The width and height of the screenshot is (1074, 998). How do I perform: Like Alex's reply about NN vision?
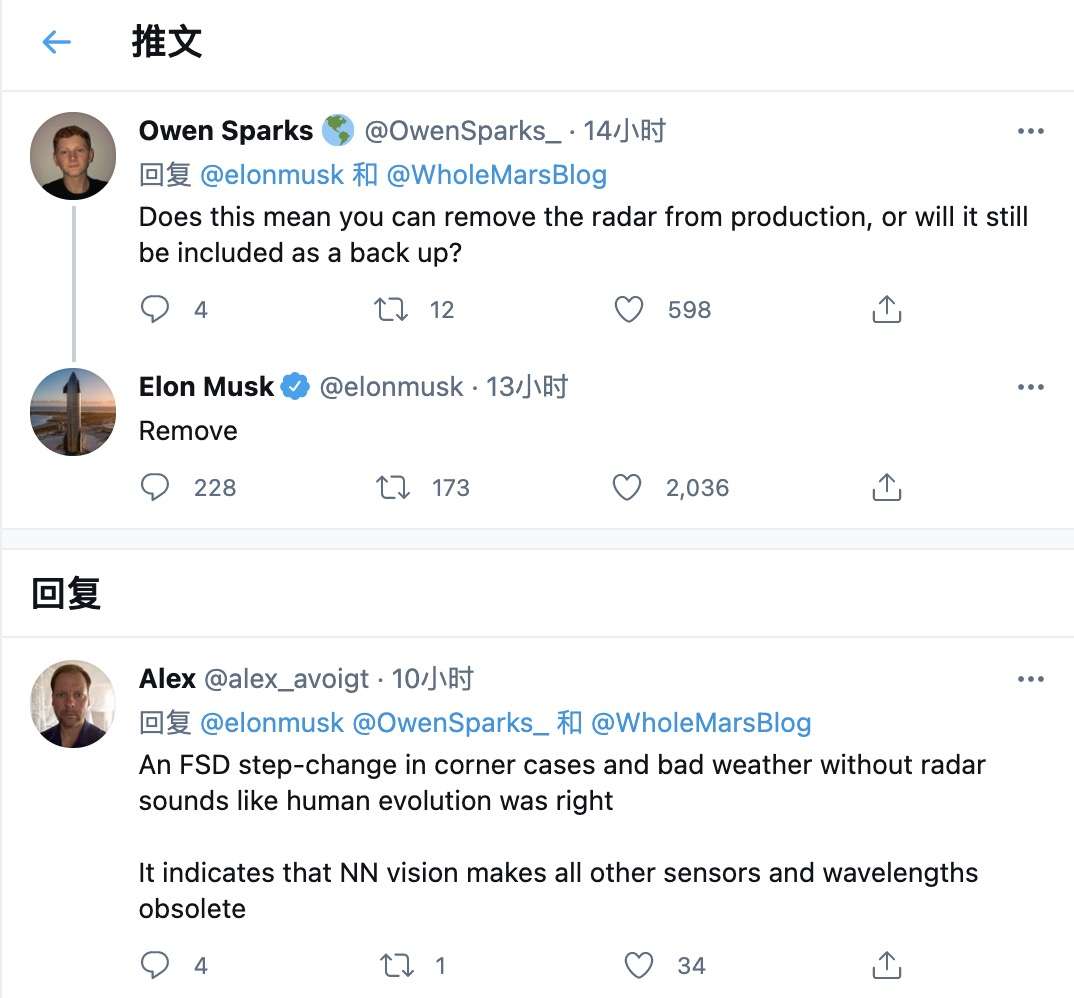click(638, 965)
